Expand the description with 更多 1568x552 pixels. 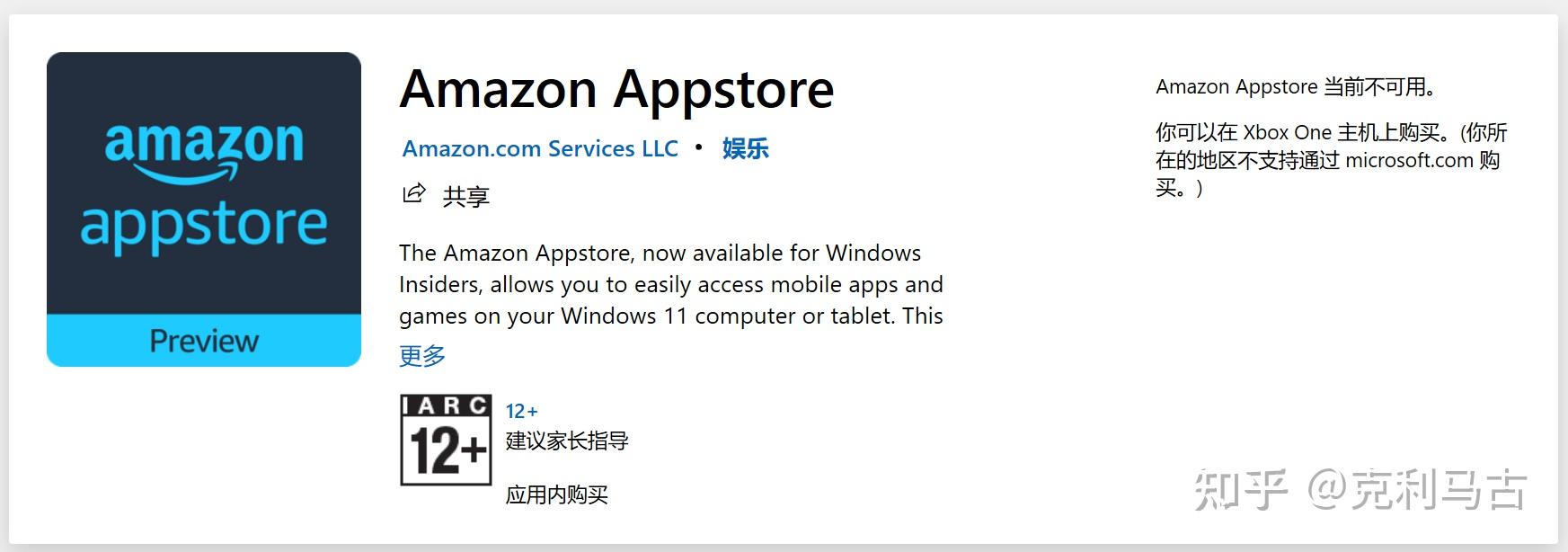point(422,356)
